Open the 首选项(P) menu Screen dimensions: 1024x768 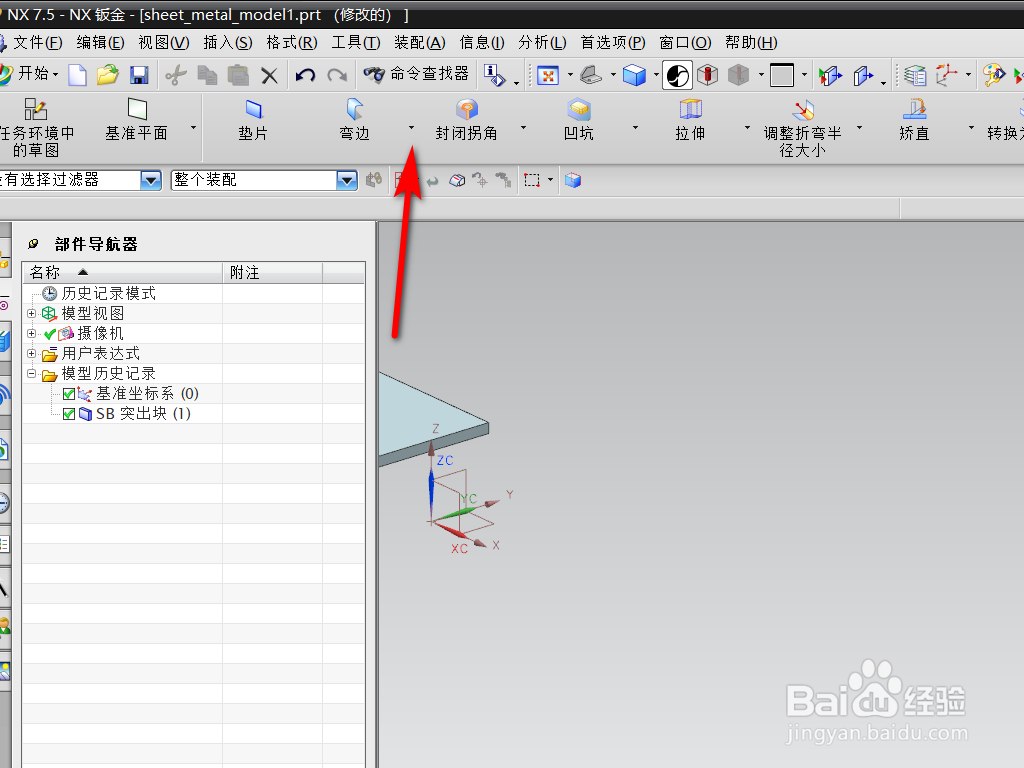[x=613, y=42]
